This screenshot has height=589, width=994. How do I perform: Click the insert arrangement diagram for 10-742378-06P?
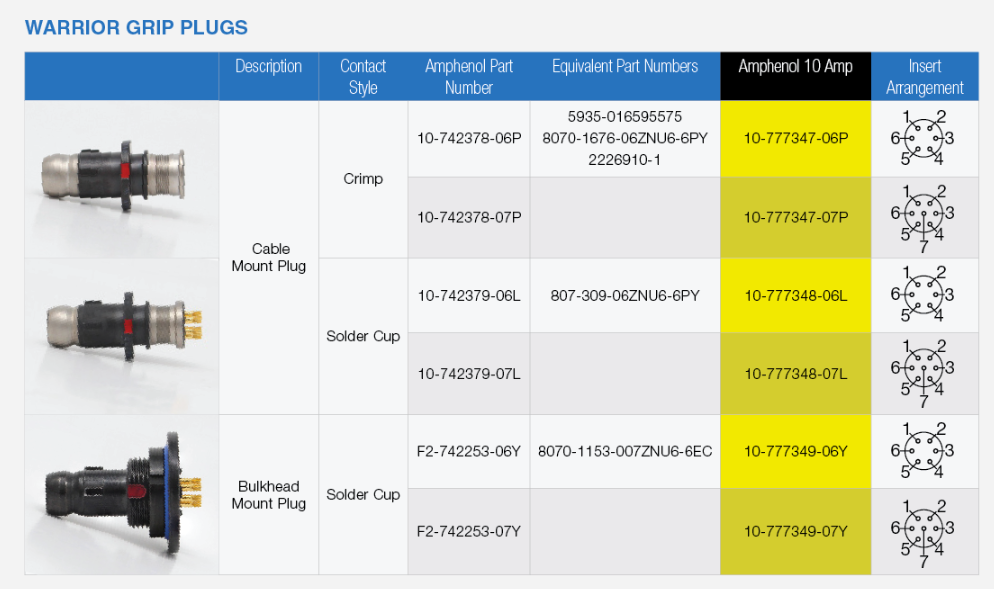[924, 139]
